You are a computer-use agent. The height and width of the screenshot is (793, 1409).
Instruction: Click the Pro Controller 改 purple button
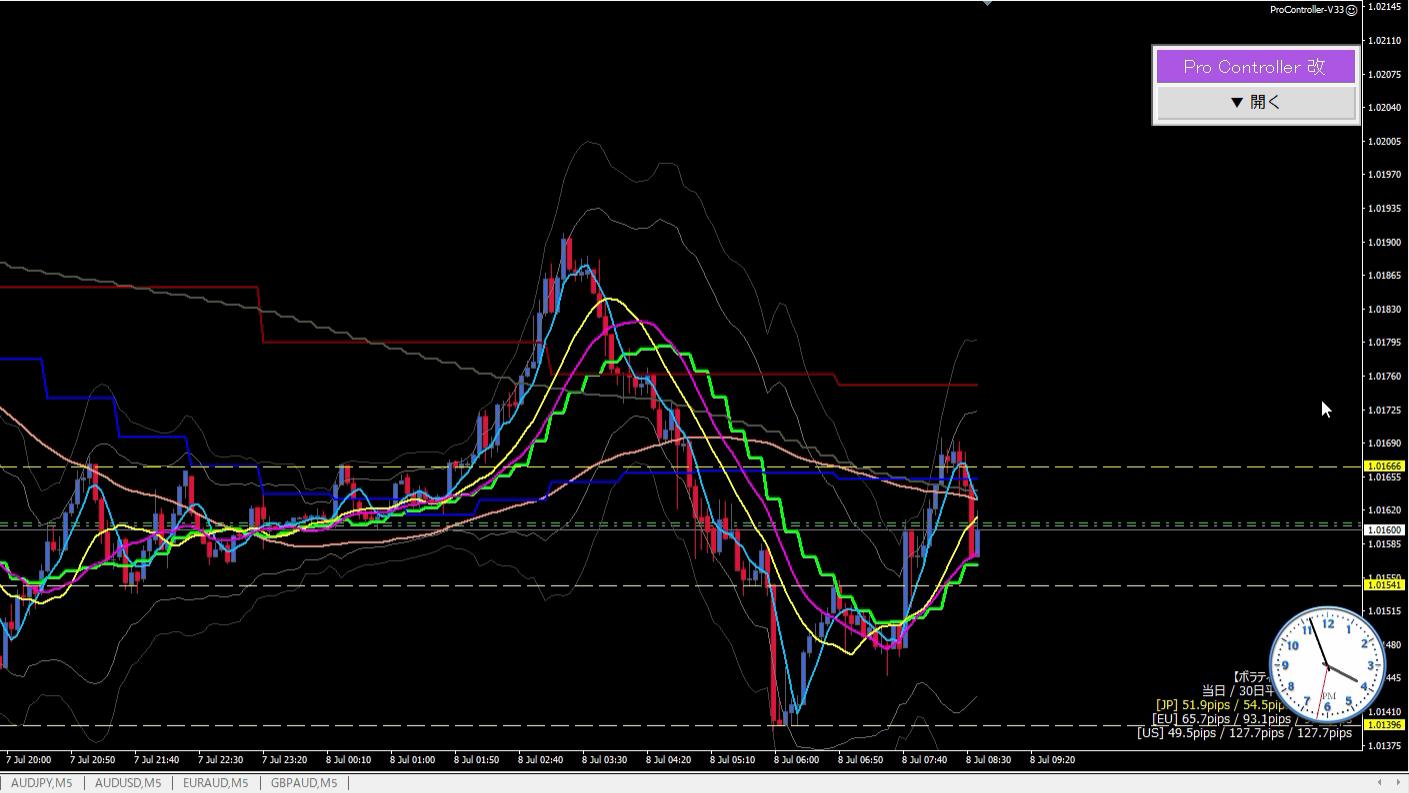click(x=1256, y=67)
